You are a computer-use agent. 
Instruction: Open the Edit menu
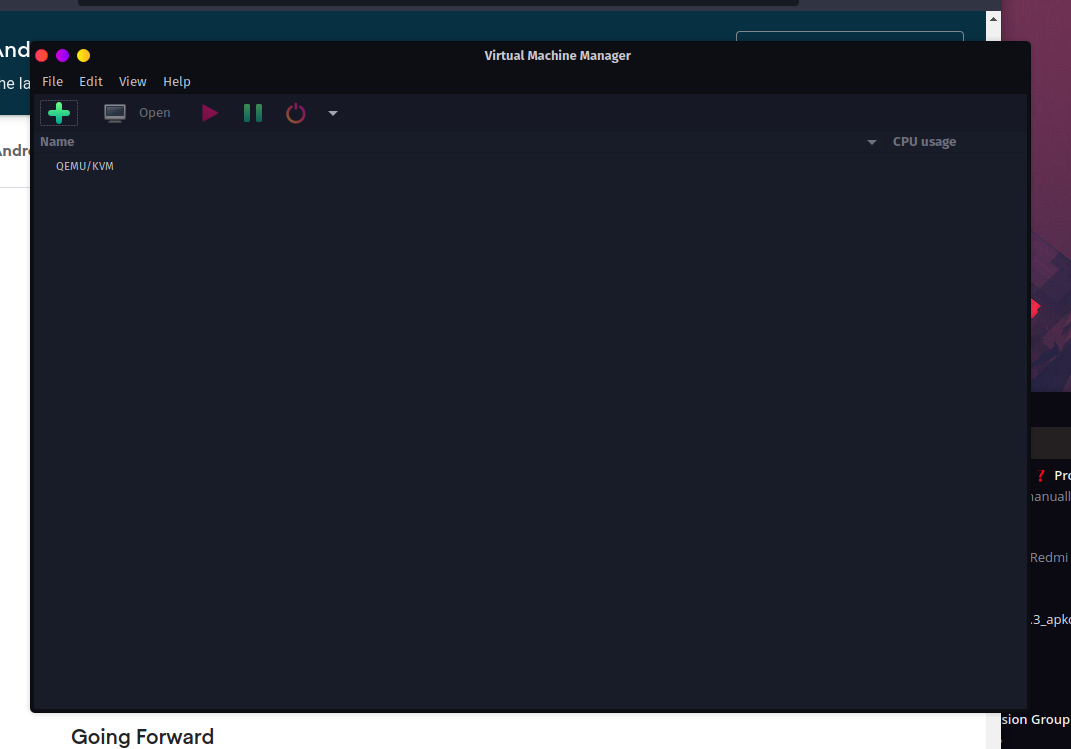coord(91,81)
